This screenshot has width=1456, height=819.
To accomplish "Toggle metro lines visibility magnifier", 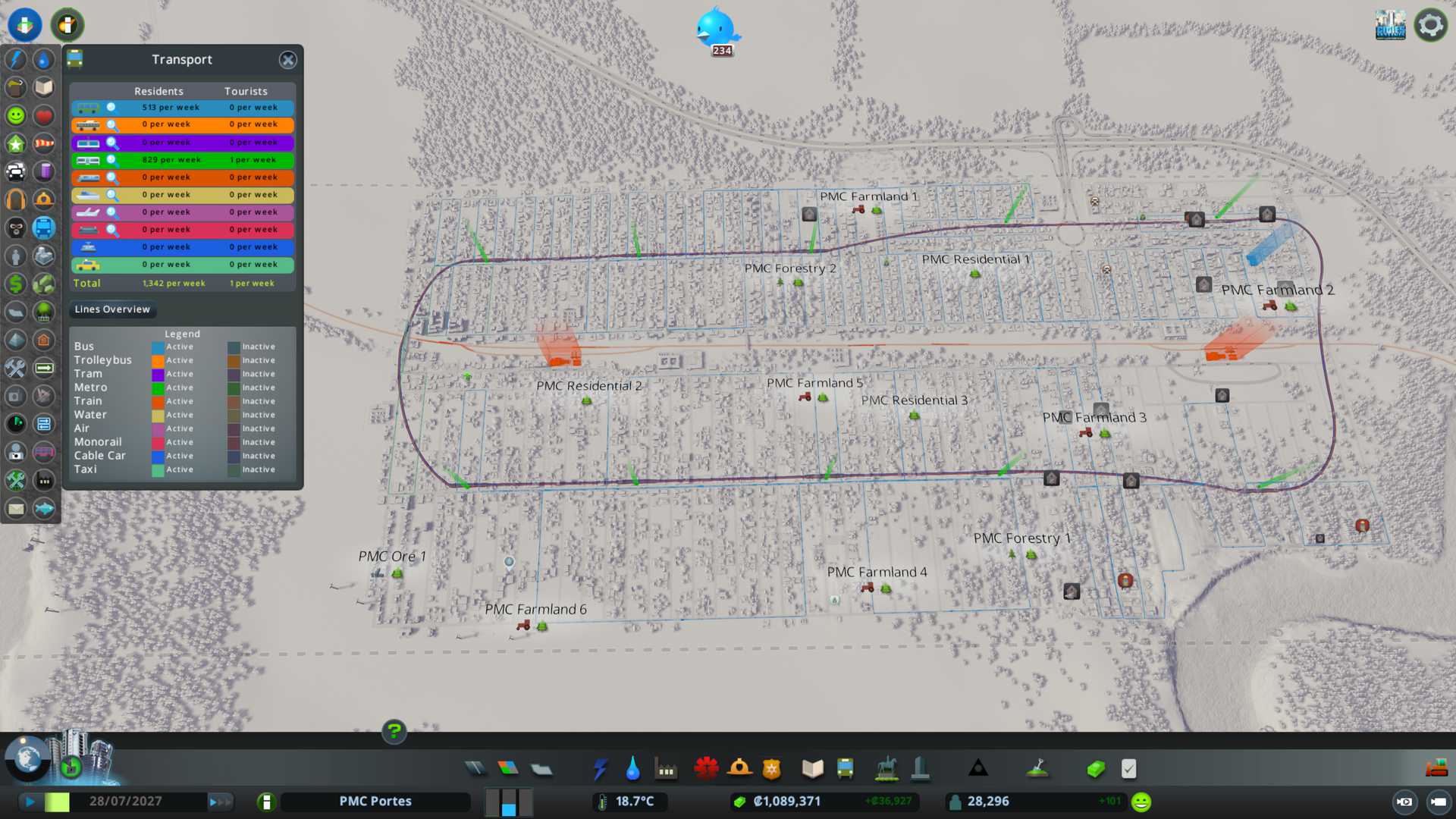I will point(111,160).
